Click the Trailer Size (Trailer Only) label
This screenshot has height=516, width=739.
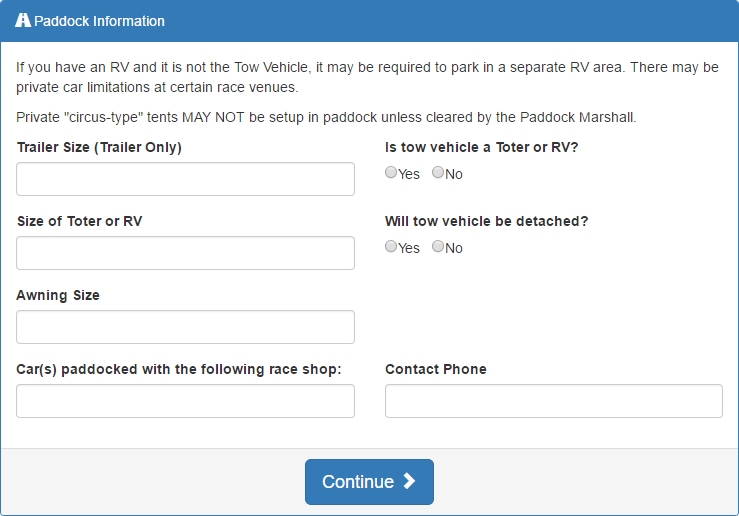[x=99, y=147]
